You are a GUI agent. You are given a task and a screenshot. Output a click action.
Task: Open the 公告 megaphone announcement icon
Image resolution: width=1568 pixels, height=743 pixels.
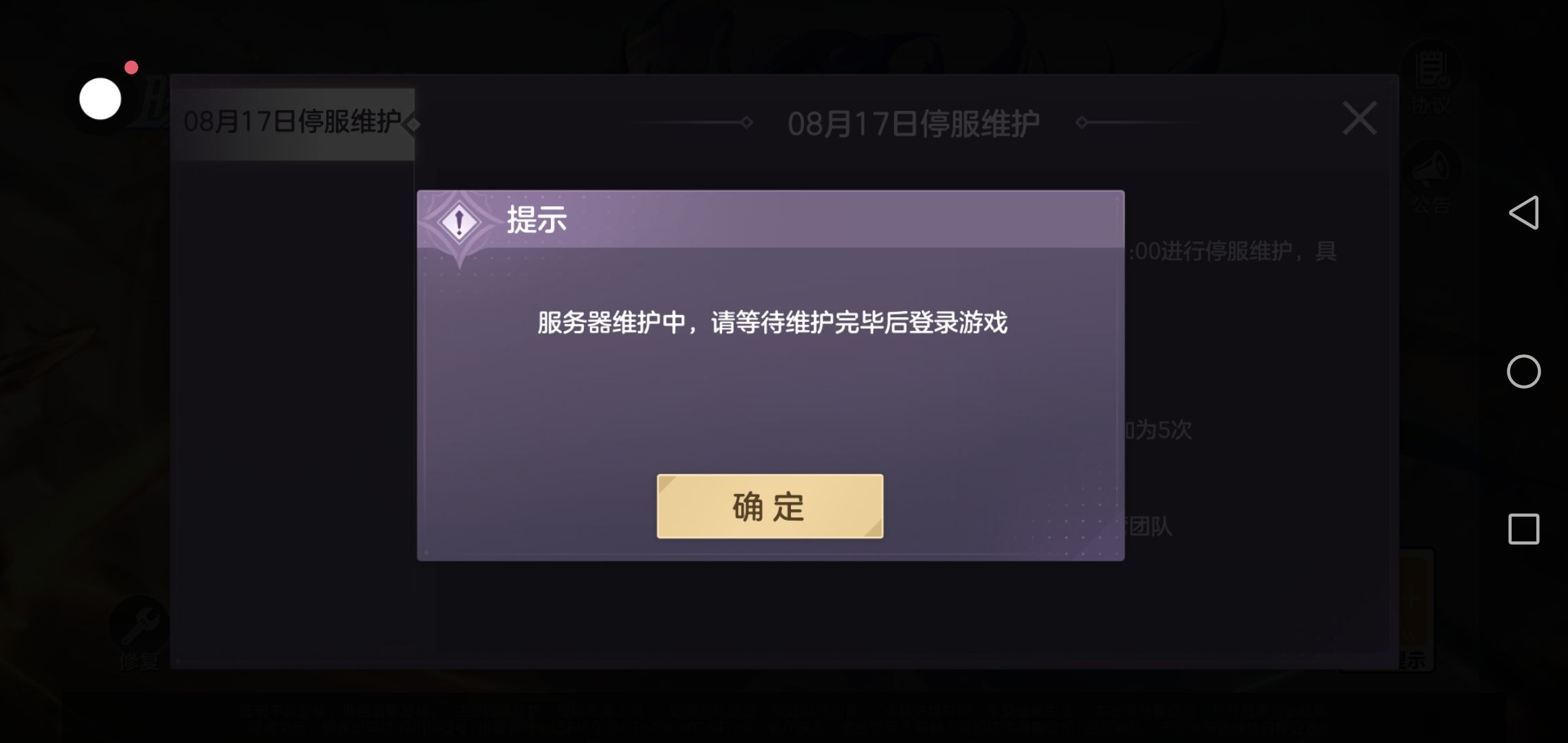tap(1432, 177)
